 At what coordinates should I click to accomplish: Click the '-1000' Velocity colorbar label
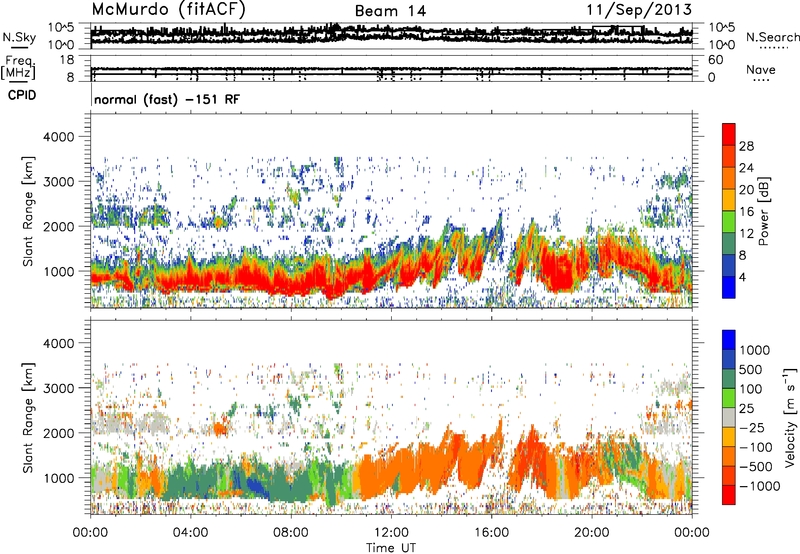(x=759, y=486)
